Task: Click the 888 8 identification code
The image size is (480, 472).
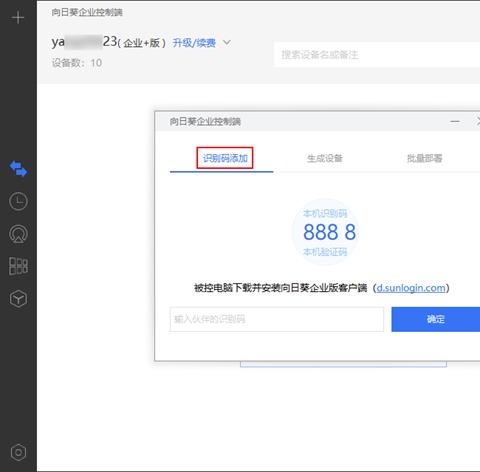Action: click(329, 232)
